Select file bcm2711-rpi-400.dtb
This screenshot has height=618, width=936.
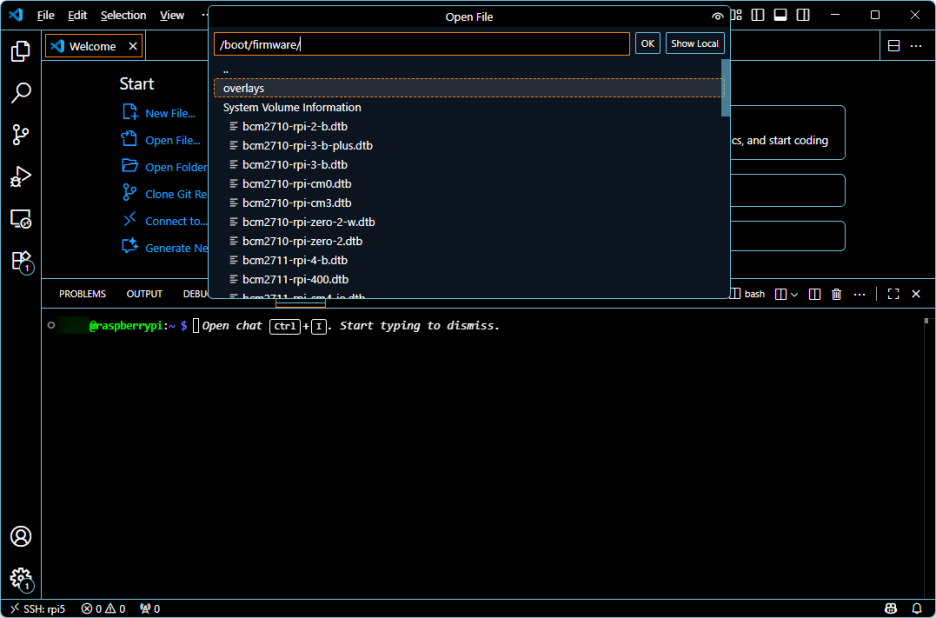(x=467, y=279)
